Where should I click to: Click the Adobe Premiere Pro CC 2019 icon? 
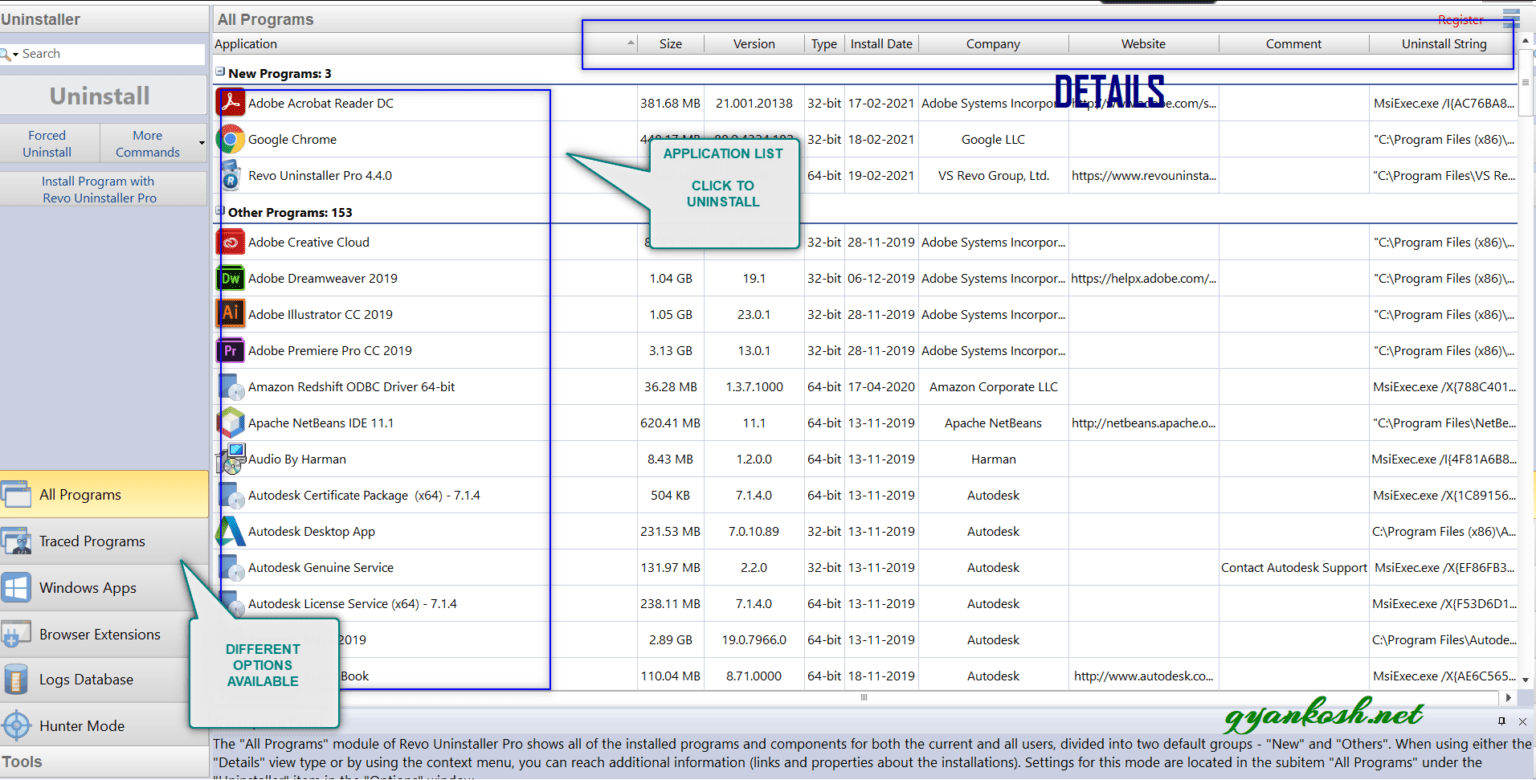click(x=232, y=350)
